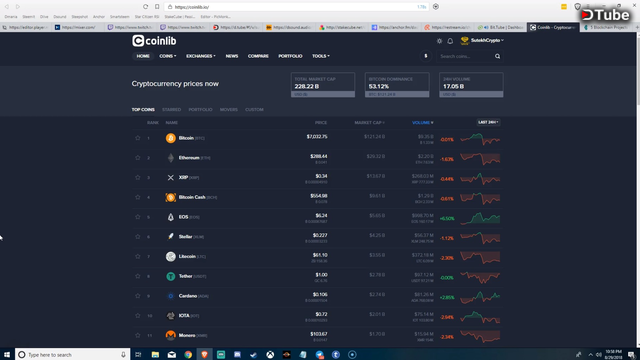Screen dimensions: 640x360
Task: Click the Litecoin coin icon
Action: [171, 256]
